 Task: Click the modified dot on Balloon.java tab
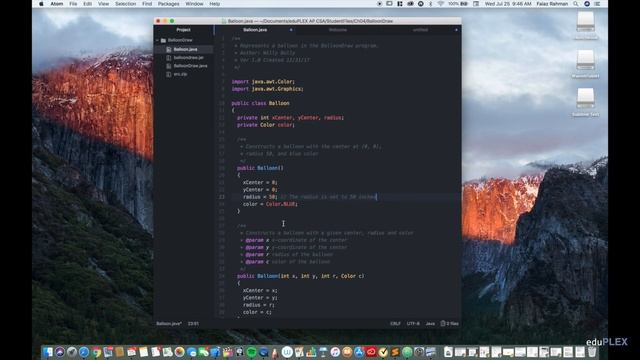click(291, 30)
